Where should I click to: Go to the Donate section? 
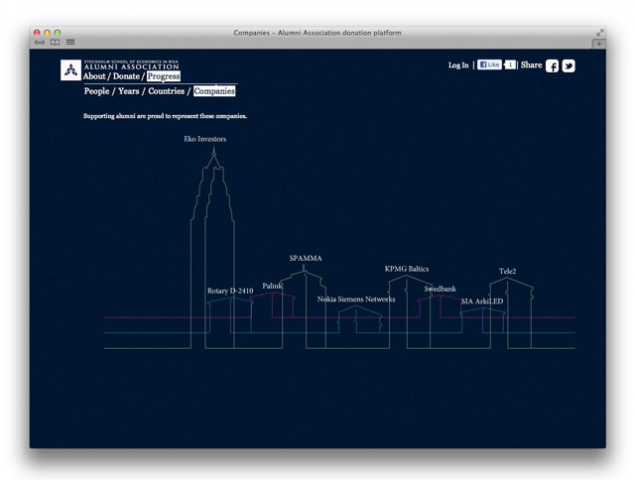(127, 76)
